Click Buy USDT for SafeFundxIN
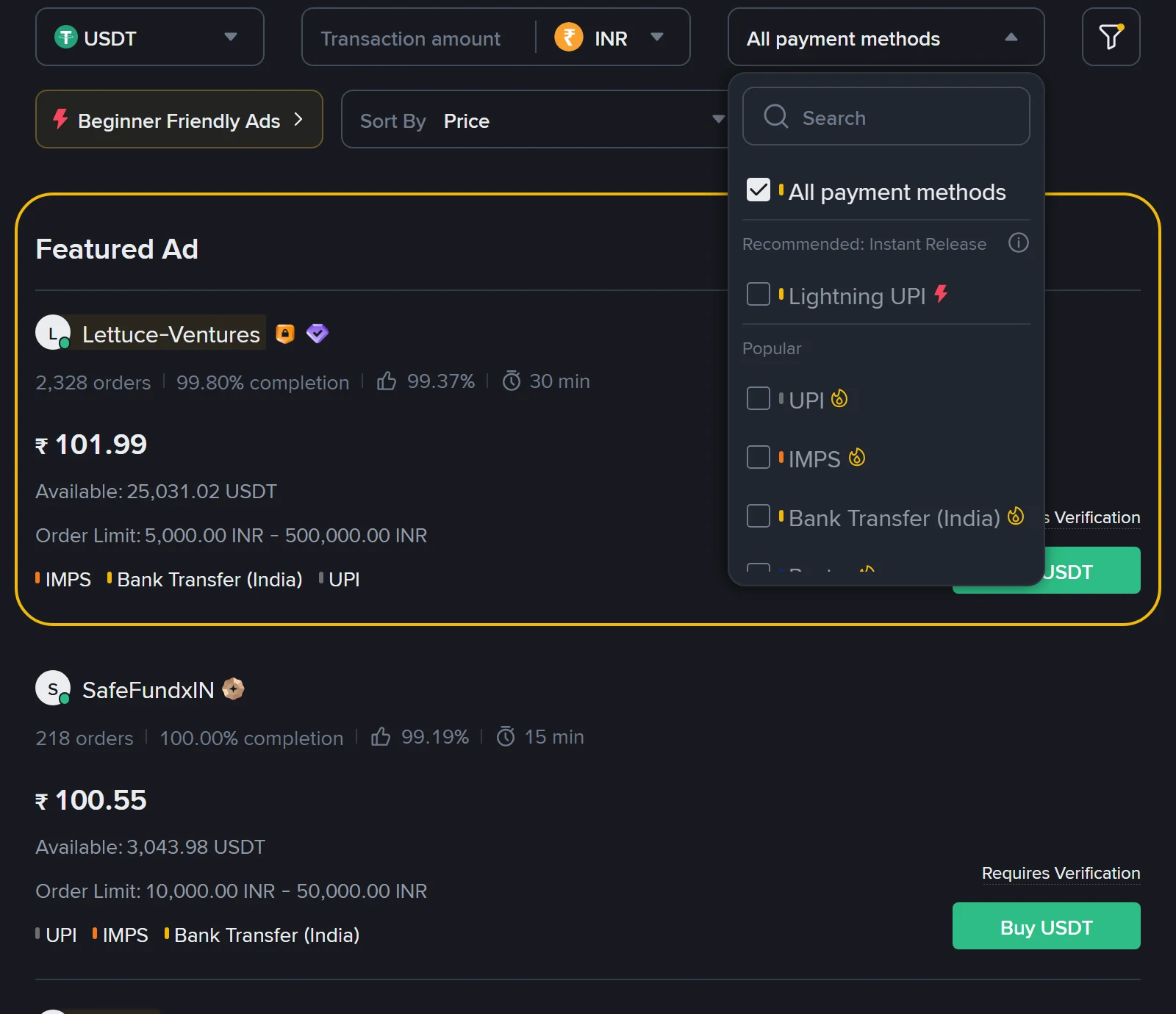1176x1014 pixels. (1047, 926)
